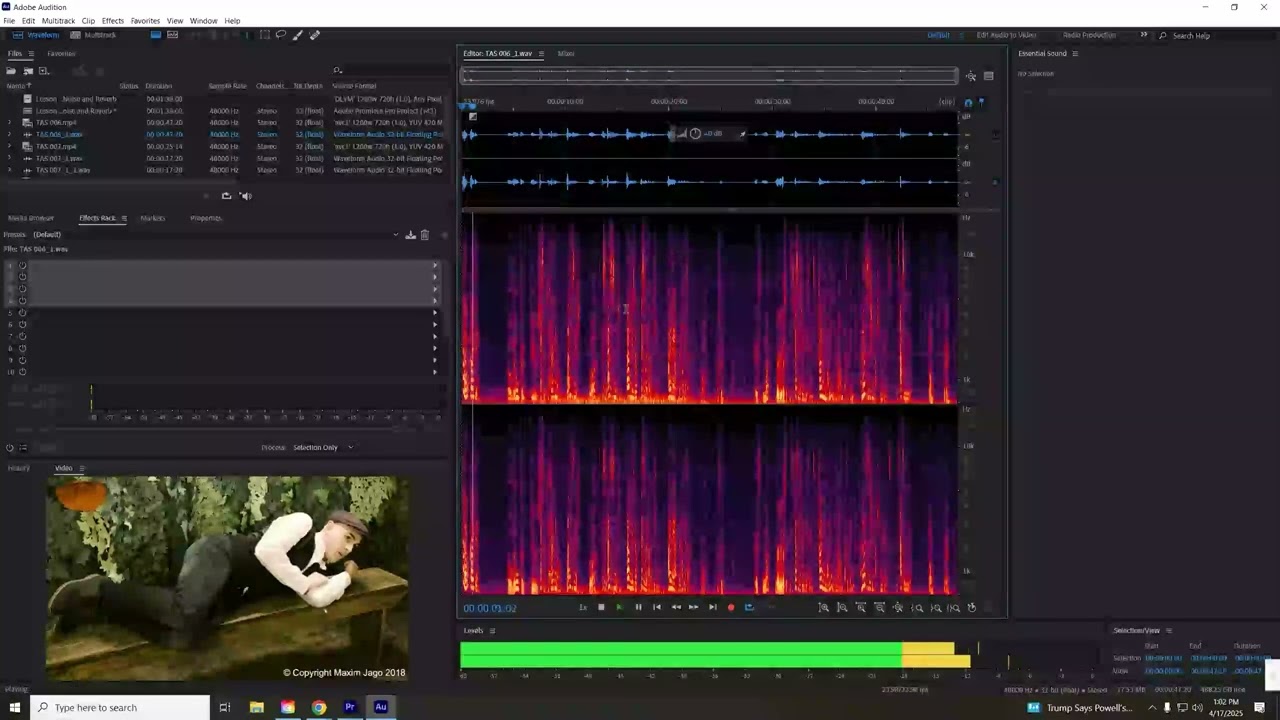Click Zoom to Selection icon
Screen dimensions: 1280x720
pos(954,607)
